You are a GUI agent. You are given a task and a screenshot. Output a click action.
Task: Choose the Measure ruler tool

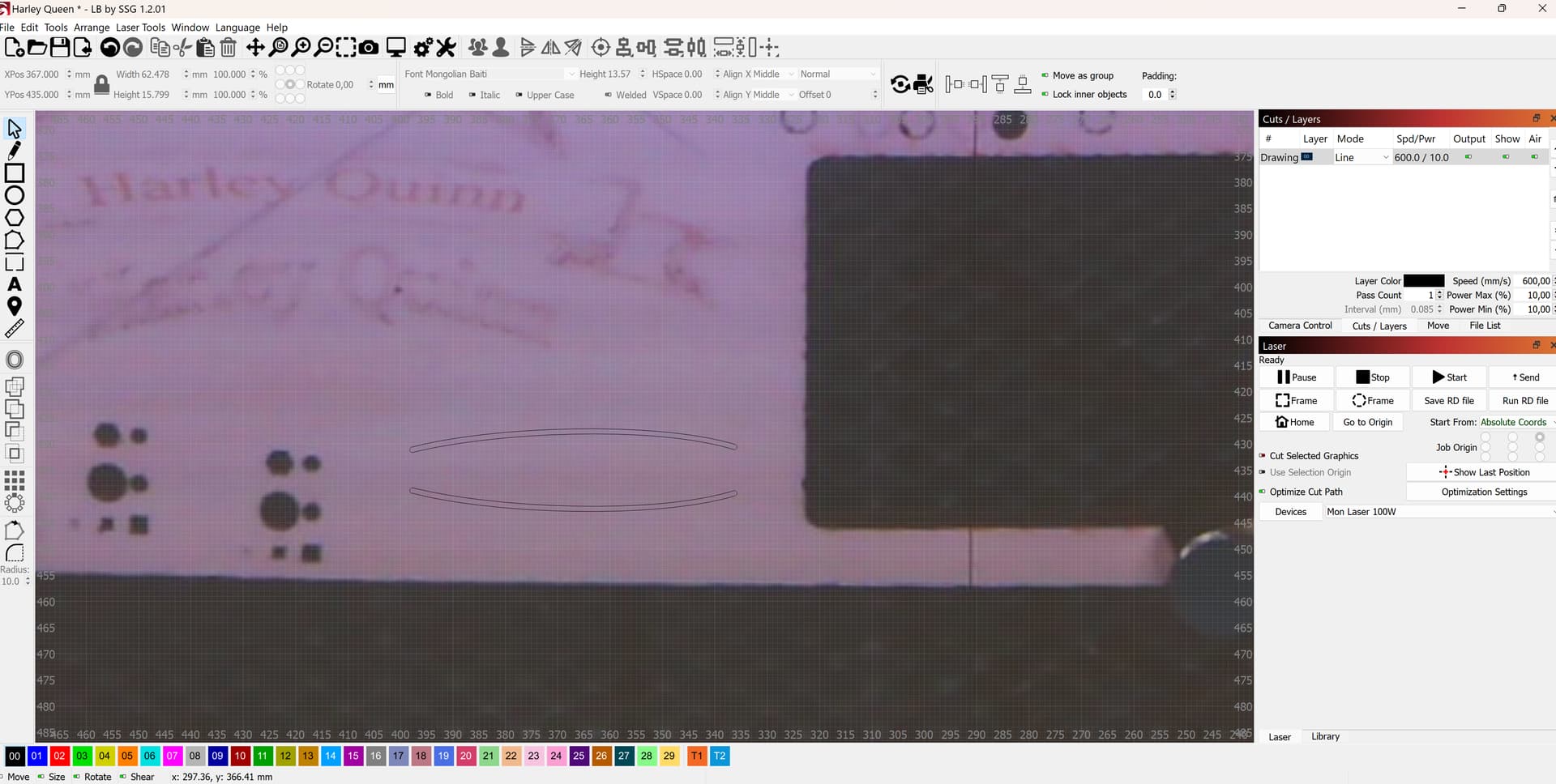(x=15, y=329)
